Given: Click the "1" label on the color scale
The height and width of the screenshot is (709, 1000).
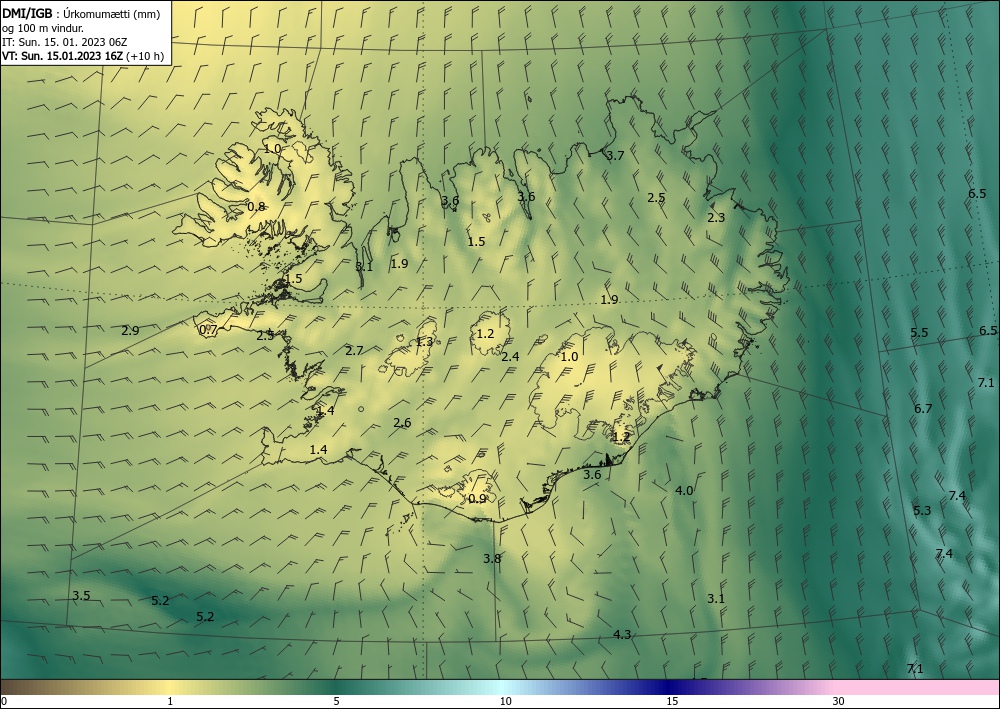Looking at the screenshot, I should pyautogui.click(x=170, y=702).
